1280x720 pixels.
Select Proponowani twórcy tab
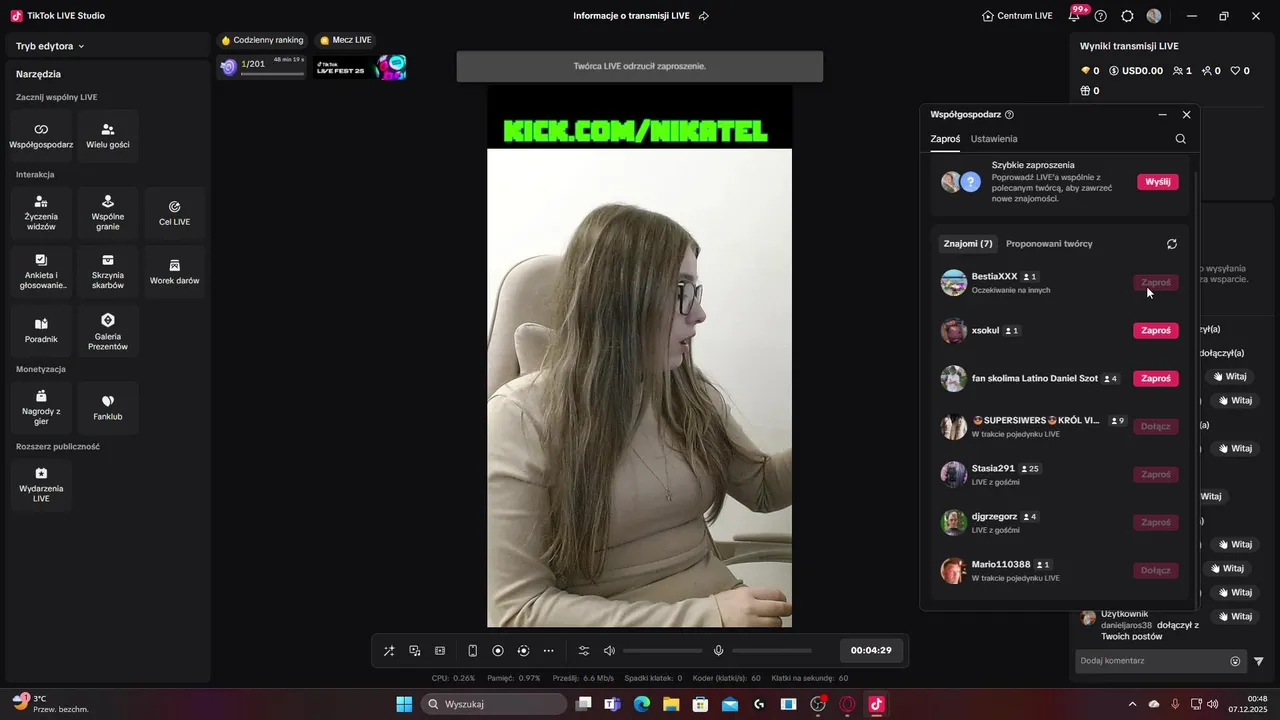(x=1049, y=244)
